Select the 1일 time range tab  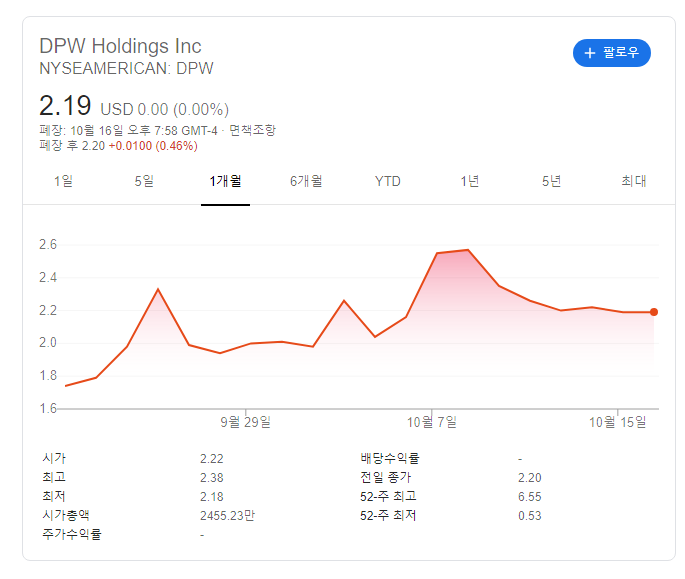click(x=63, y=181)
